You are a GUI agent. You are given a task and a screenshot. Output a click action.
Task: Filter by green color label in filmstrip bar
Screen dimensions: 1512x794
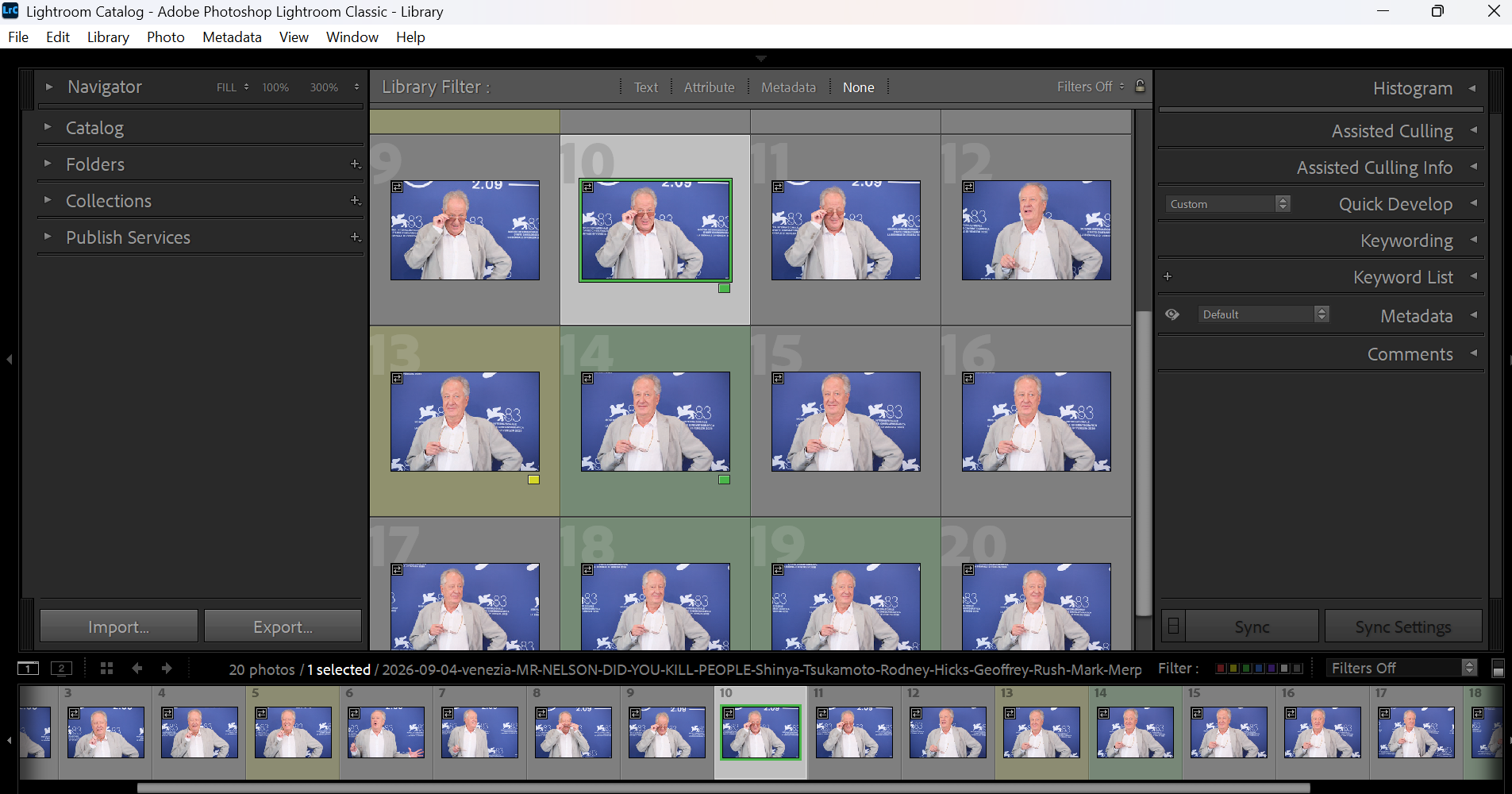pyautogui.click(x=1246, y=669)
